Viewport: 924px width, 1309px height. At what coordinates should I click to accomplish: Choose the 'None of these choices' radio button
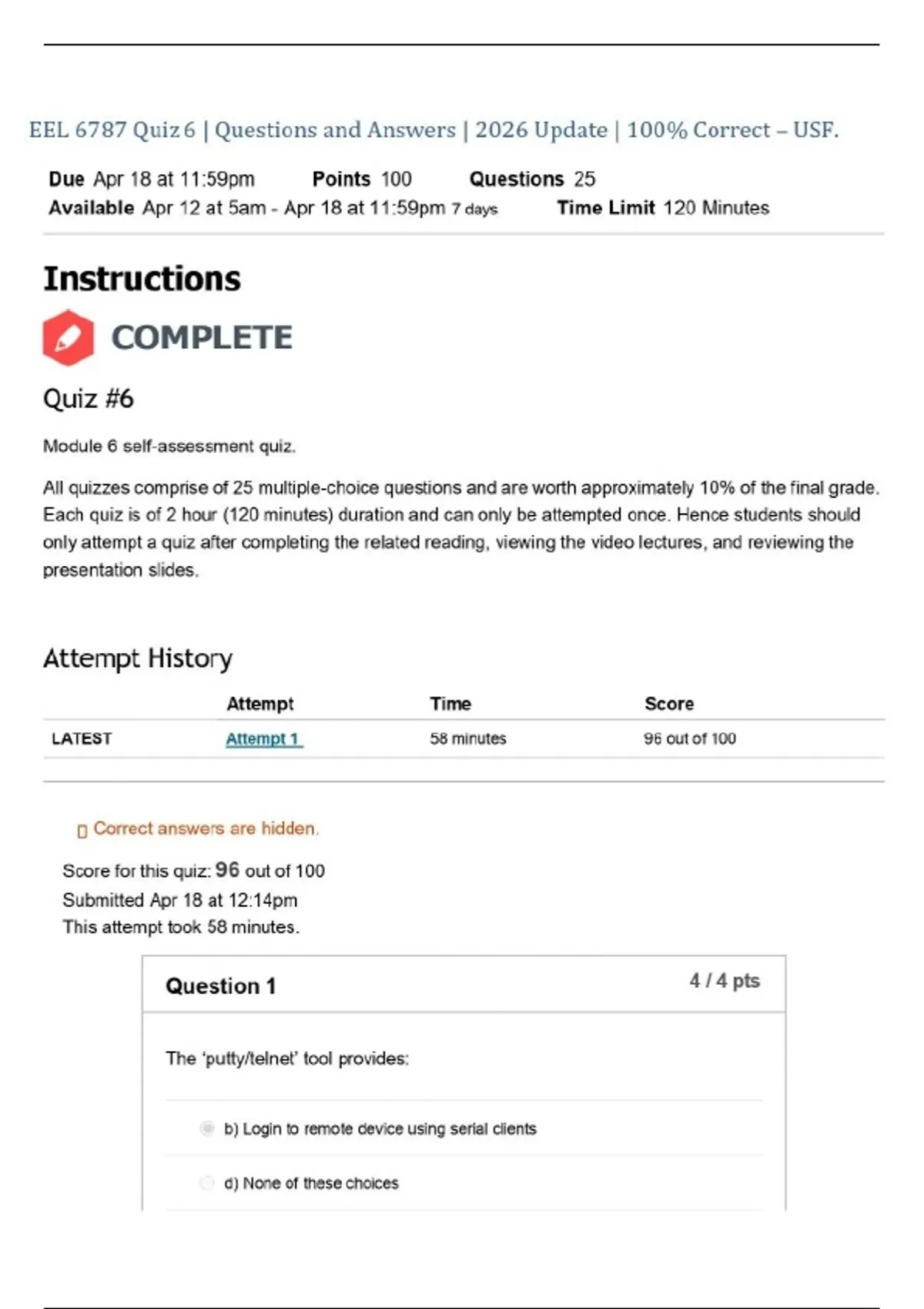(207, 1183)
